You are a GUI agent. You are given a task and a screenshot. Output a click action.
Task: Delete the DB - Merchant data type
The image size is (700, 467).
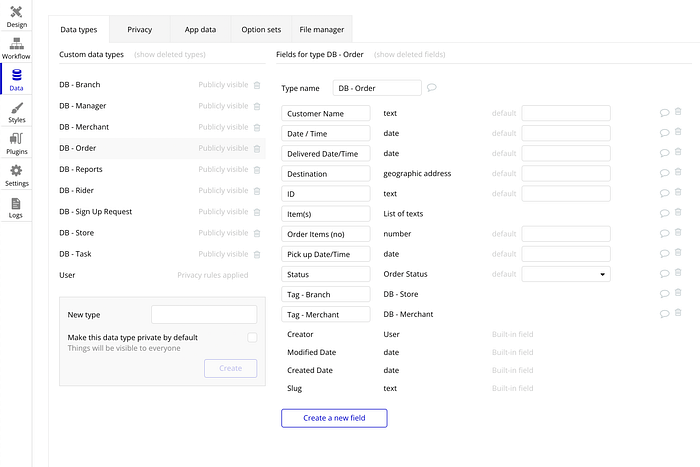click(x=257, y=127)
